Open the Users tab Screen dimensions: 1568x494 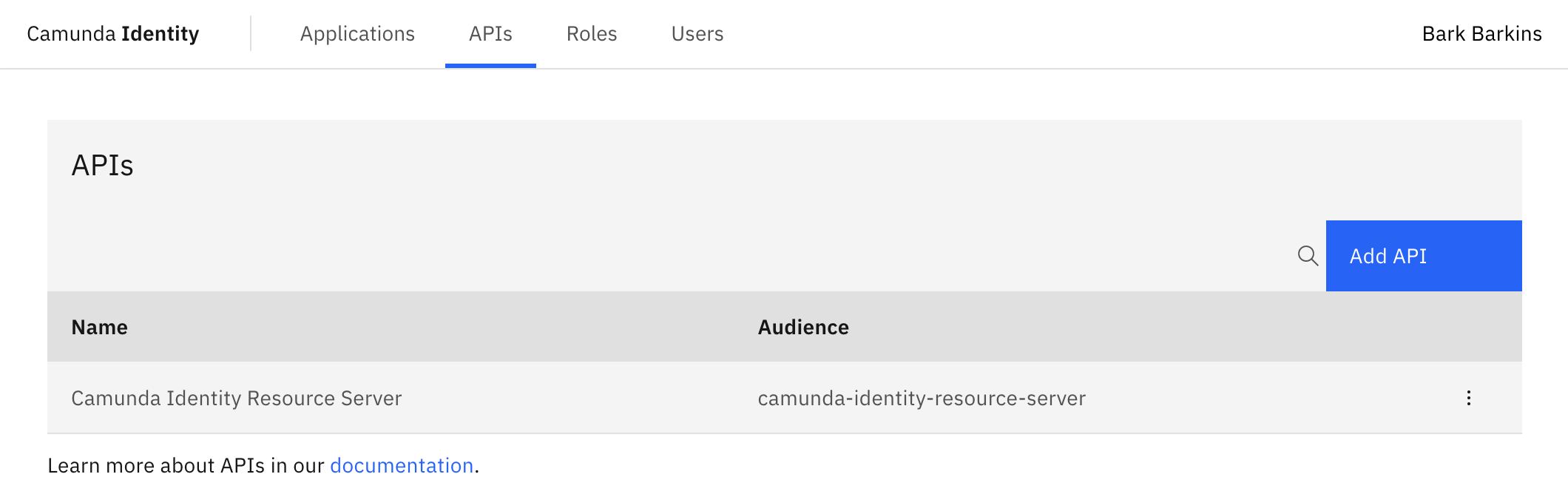pos(697,34)
